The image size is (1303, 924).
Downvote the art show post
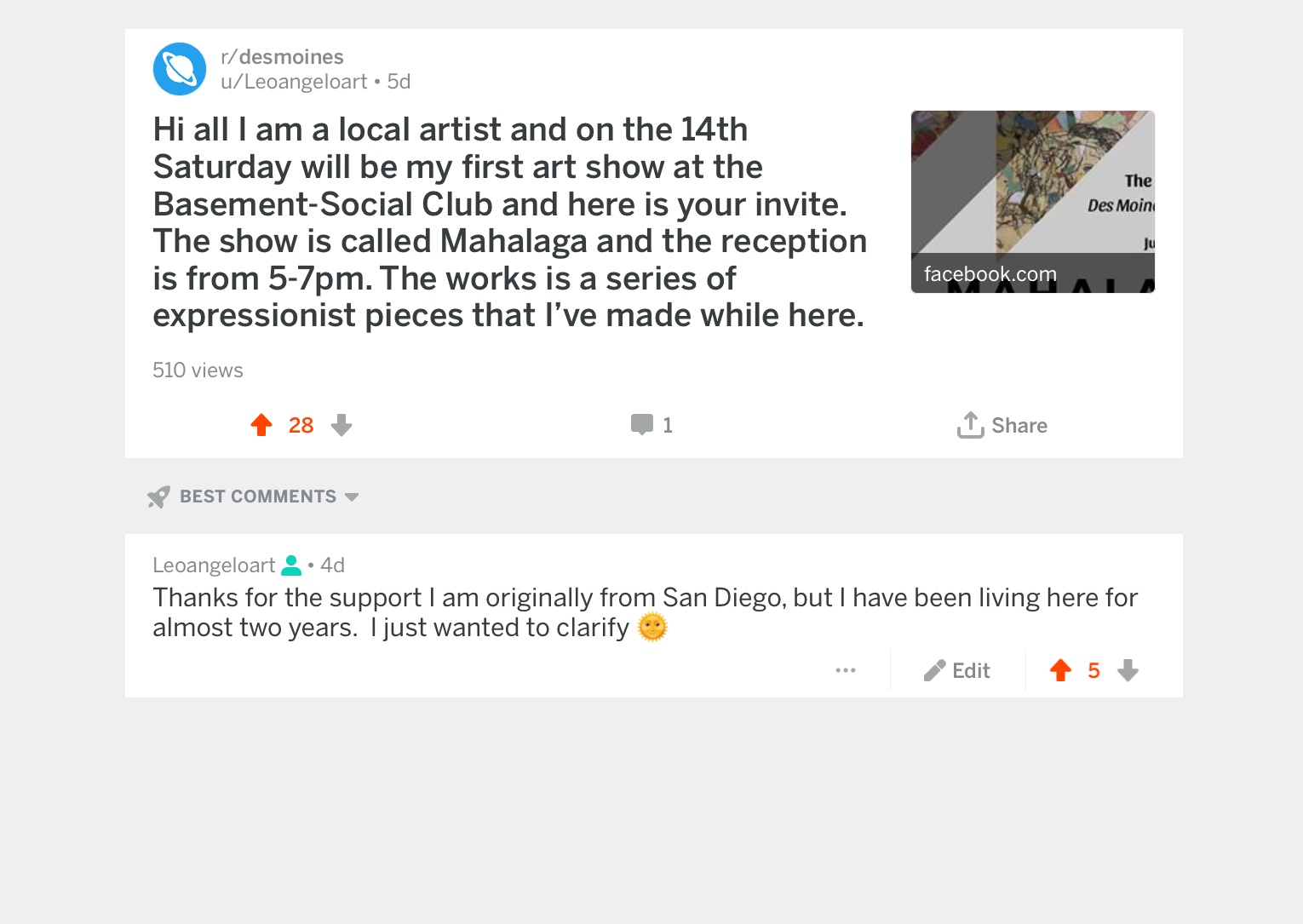[342, 425]
